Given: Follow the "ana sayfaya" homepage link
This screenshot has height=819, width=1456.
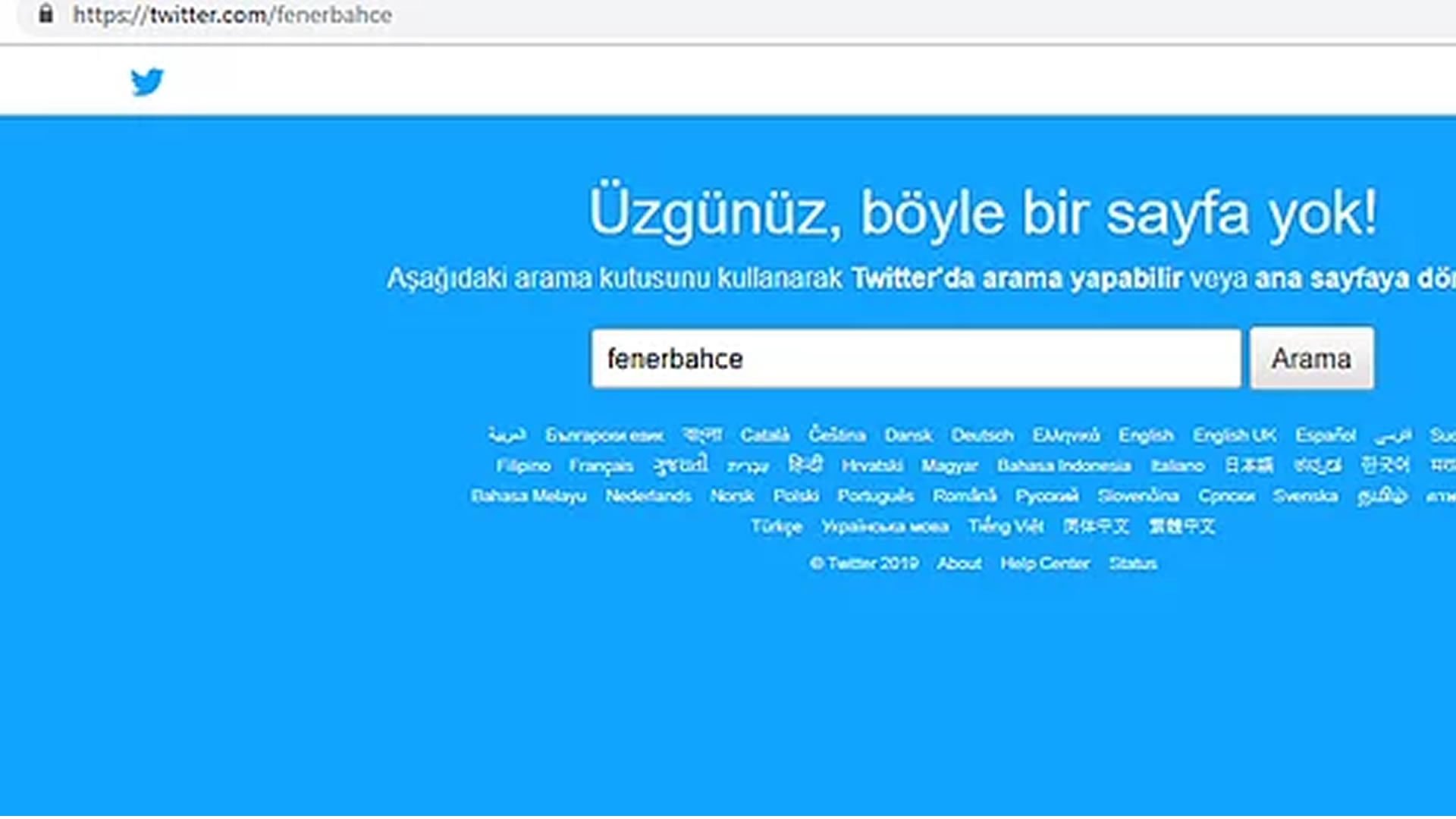Looking at the screenshot, I should pos(1332,278).
